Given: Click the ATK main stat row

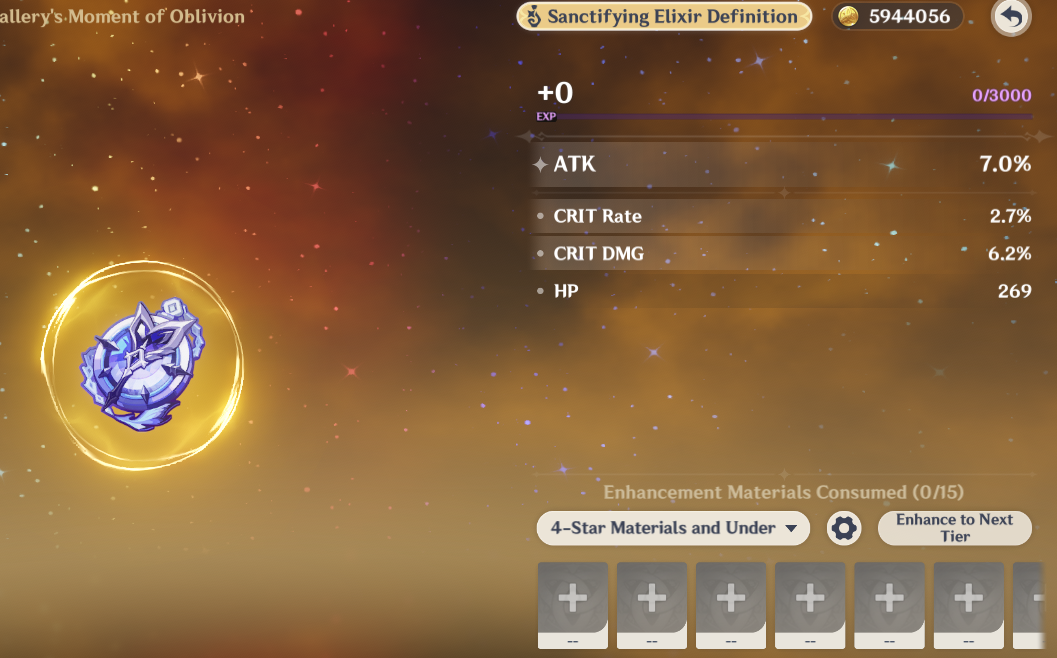Looking at the screenshot, I should pyautogui.click(x=782, y=164).
